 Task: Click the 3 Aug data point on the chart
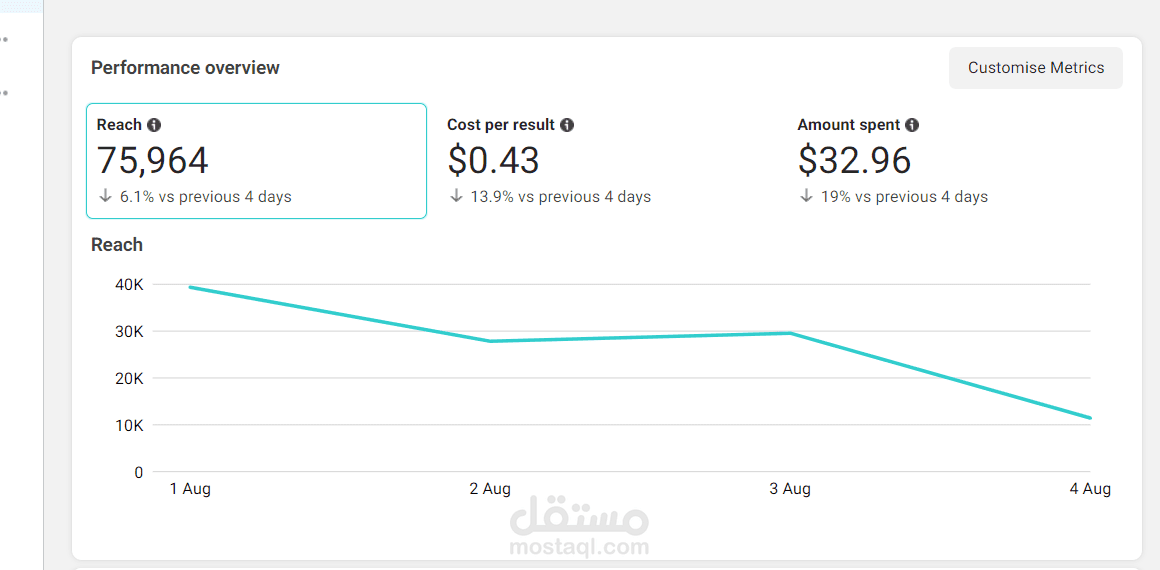[x=791, y=333]
